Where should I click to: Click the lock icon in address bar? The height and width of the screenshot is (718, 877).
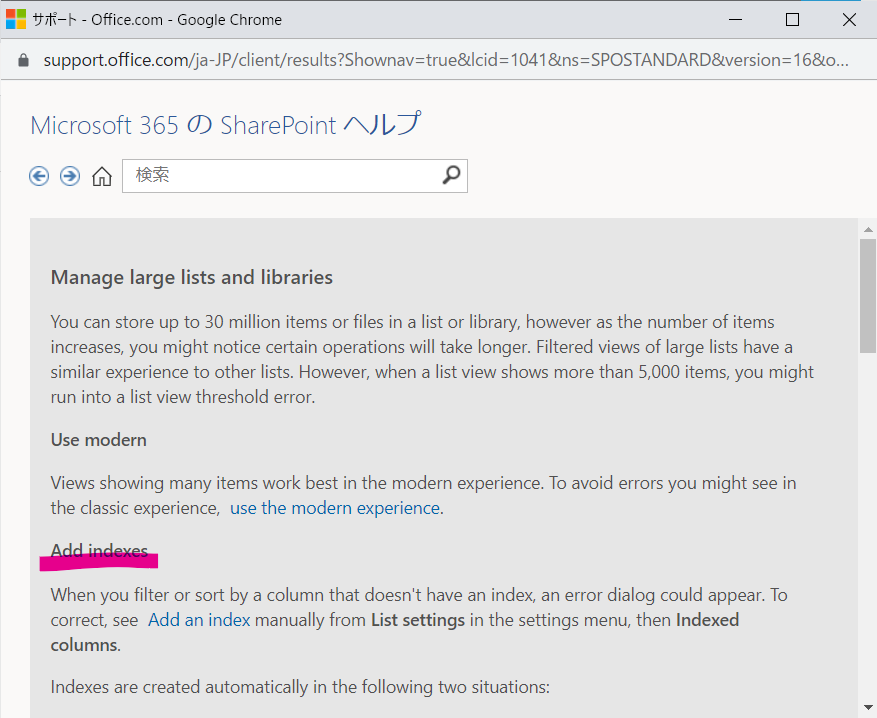(24, 60)
